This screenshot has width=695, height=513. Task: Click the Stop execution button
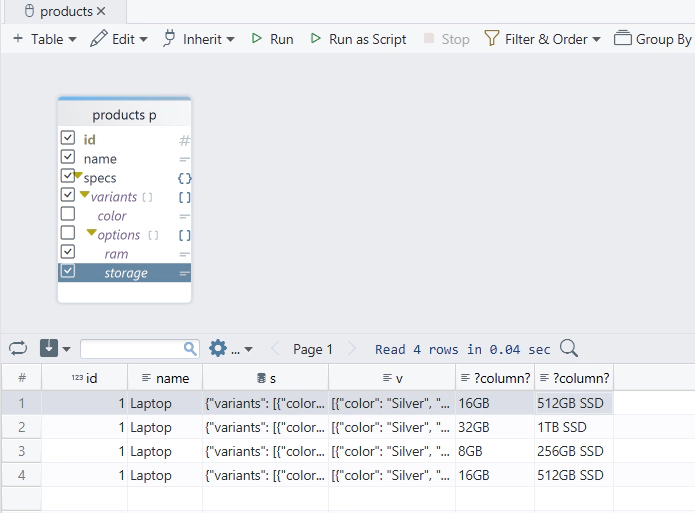(446, 39)
